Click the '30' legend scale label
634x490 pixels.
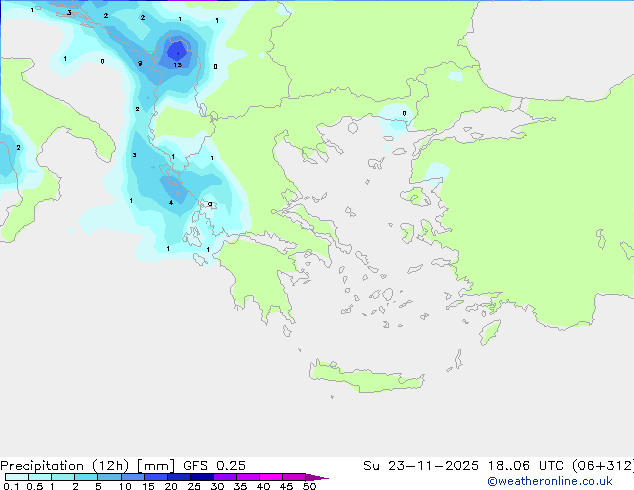pos(217,486)
